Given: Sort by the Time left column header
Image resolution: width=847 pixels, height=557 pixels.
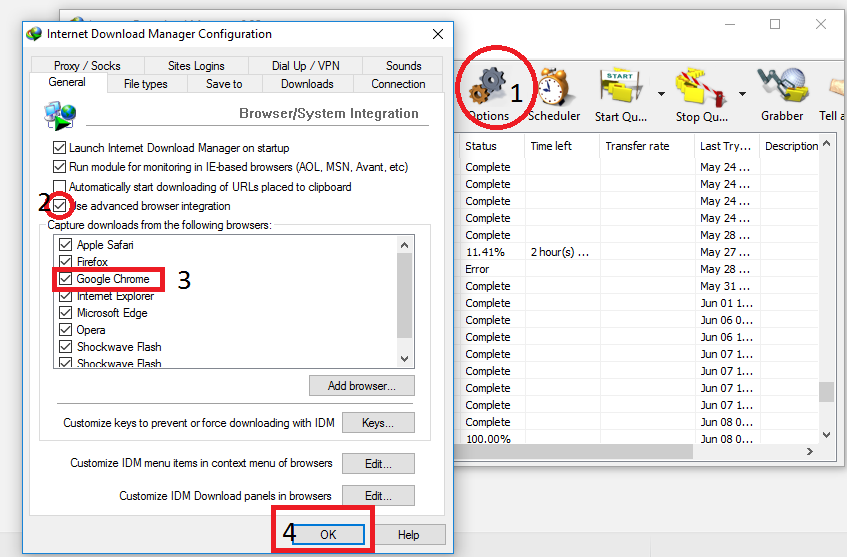Looking at the screenshot, I should (562, 146).
